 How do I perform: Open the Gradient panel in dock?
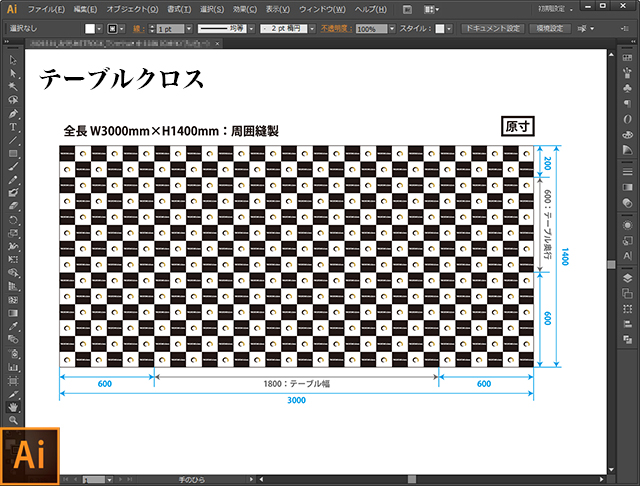[627, 187]
